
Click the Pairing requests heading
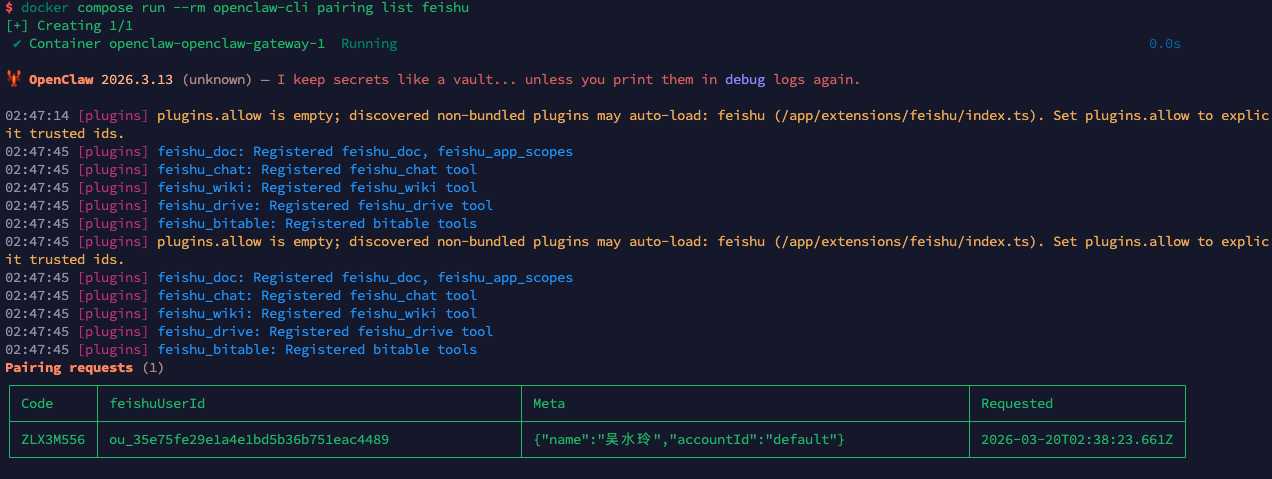(x=69, y=367)
